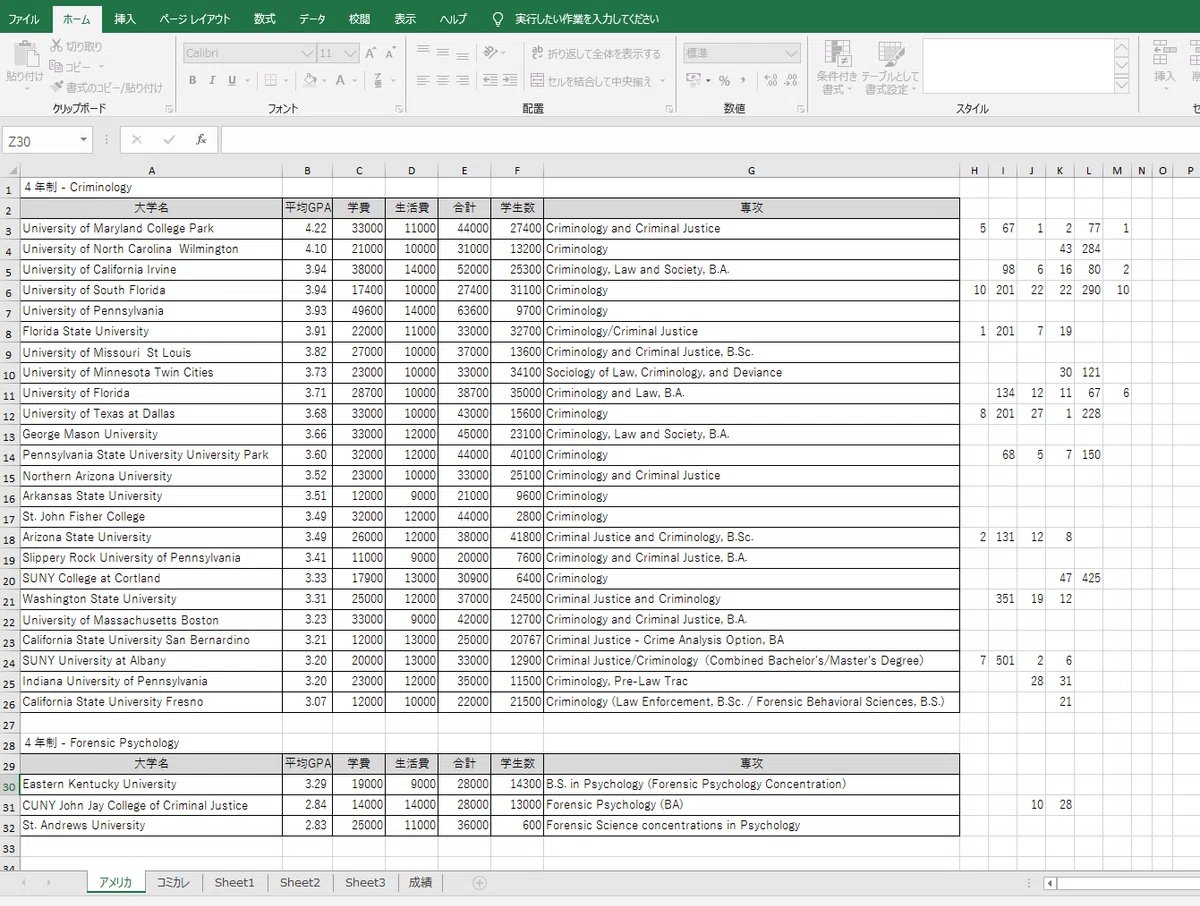Select column G header
Viewport: 1200px width, 906px height.
point(751,171)
